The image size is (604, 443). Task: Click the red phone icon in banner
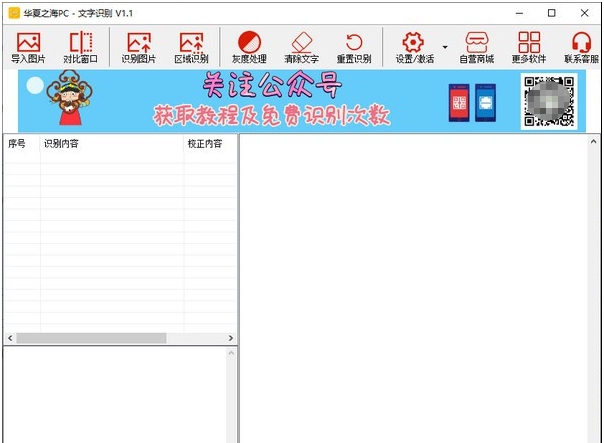click(x=459, y=103)
